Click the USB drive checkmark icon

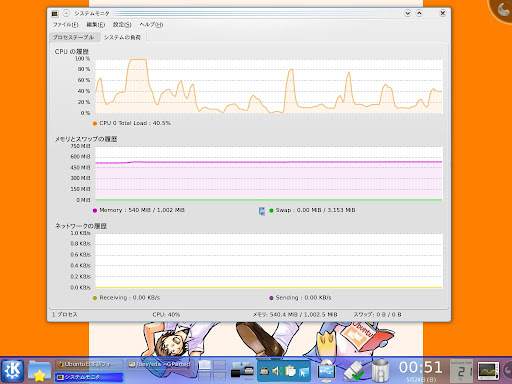[354, 371]
